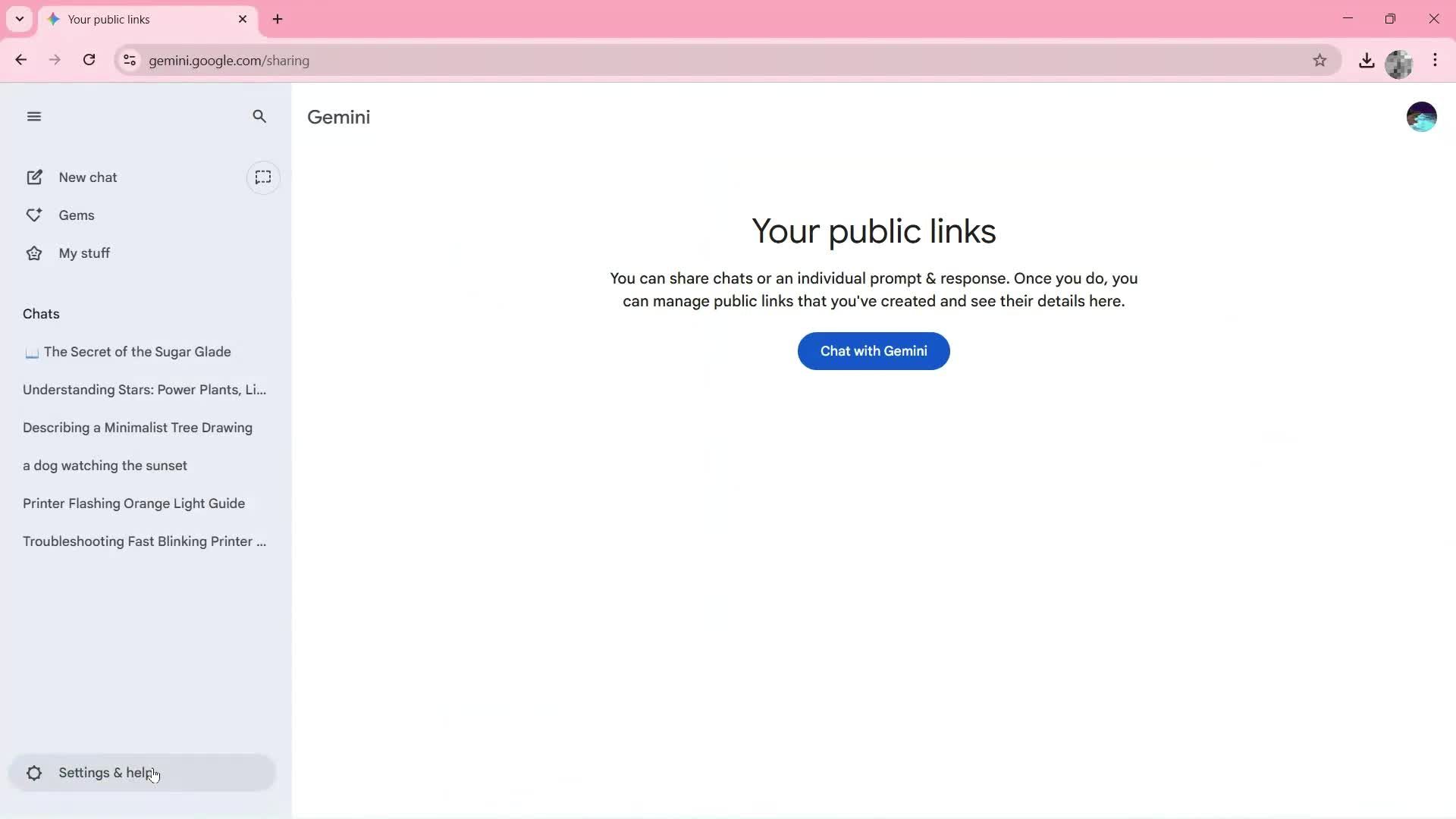
Task: Open The Secret of the Sugar Glade chat
Action: tap(136, 352)
